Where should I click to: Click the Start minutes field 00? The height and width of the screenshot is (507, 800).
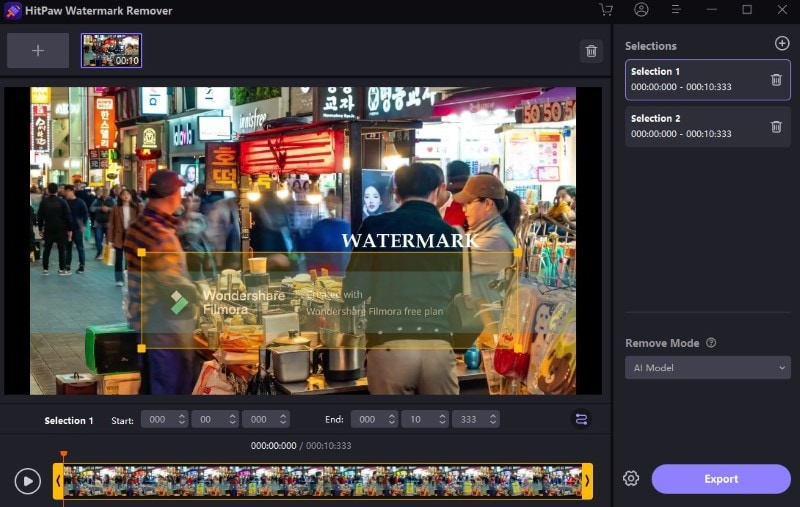coord(206,419)
